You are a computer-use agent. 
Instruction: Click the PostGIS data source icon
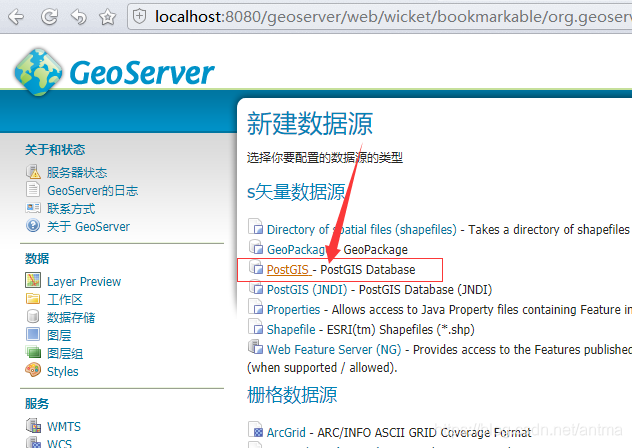pyautogui.click(x=256, y=267)
